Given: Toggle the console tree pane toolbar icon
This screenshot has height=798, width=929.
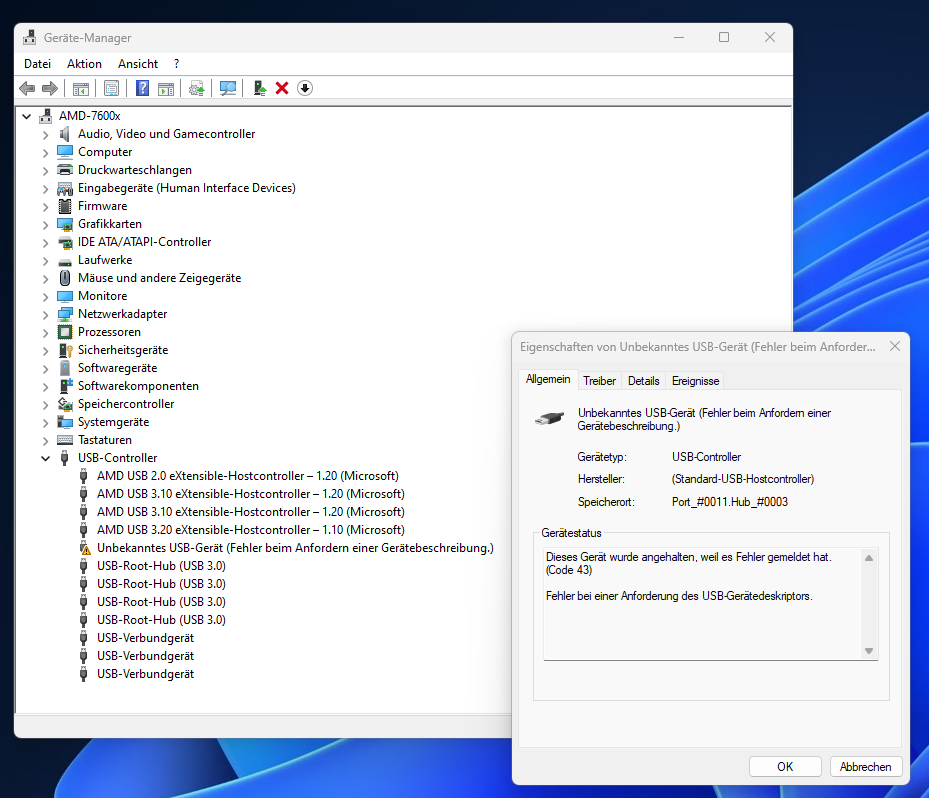Looking at the screenshot, I should [81, 89].
